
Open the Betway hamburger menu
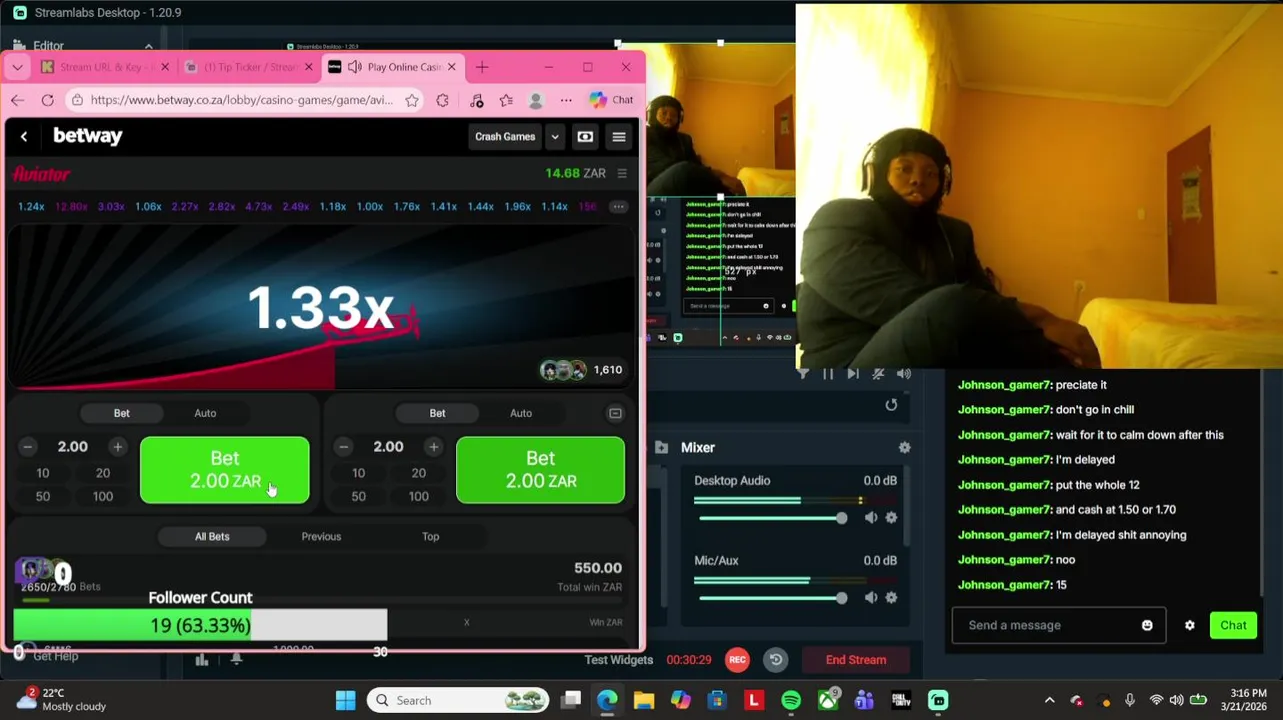(619, 137)
